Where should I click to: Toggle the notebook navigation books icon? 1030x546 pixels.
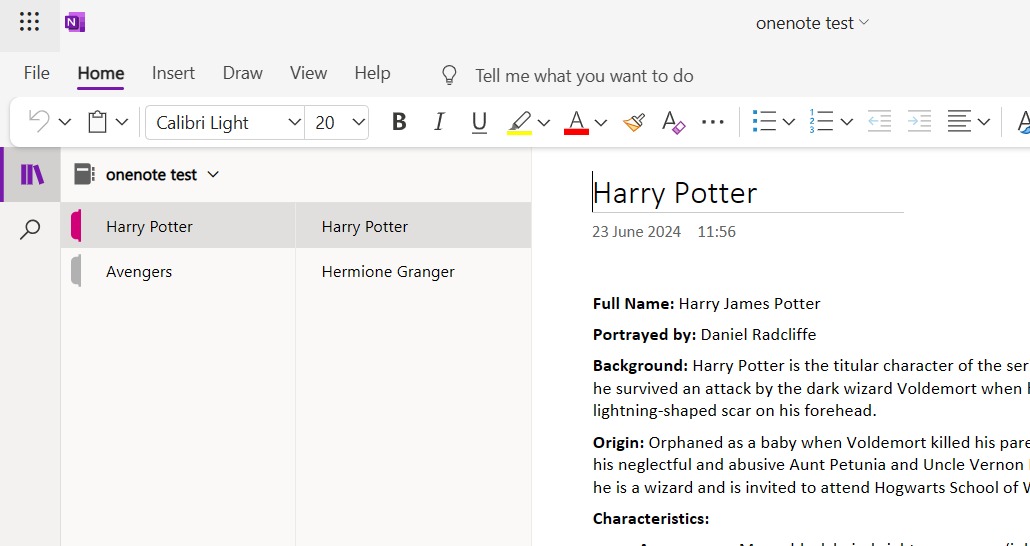pyautogui.click(x=32, y=174)
